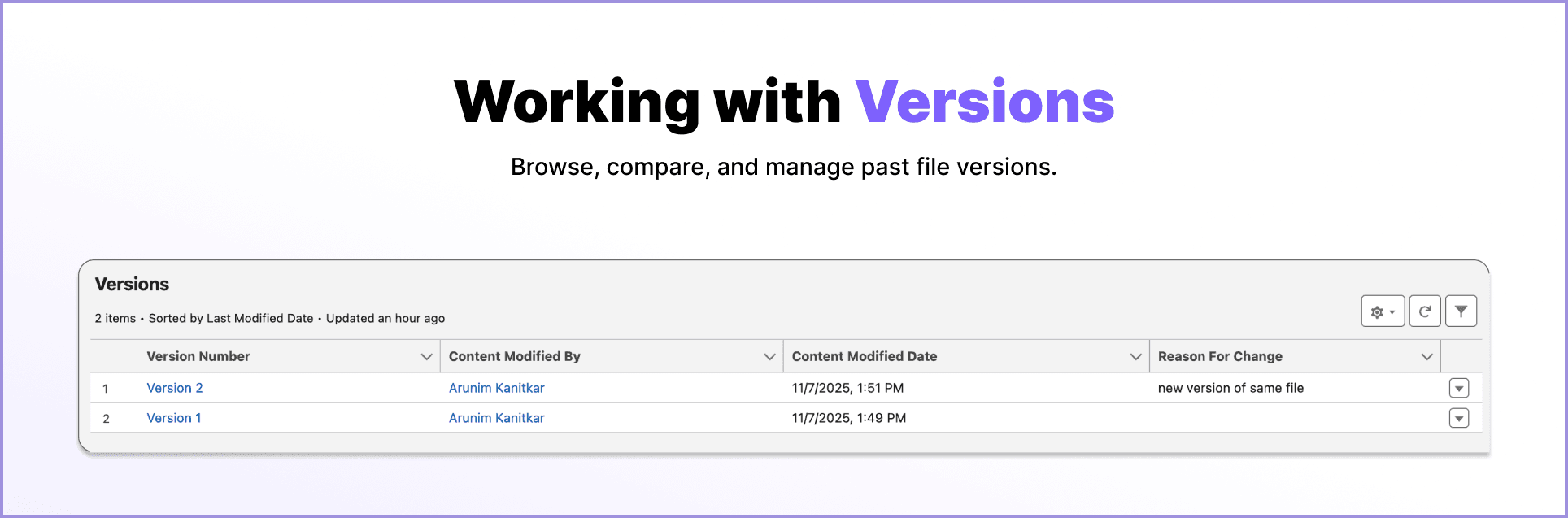Expand the Content Modified By column dropdown
1568x518 pixels.
769,356
